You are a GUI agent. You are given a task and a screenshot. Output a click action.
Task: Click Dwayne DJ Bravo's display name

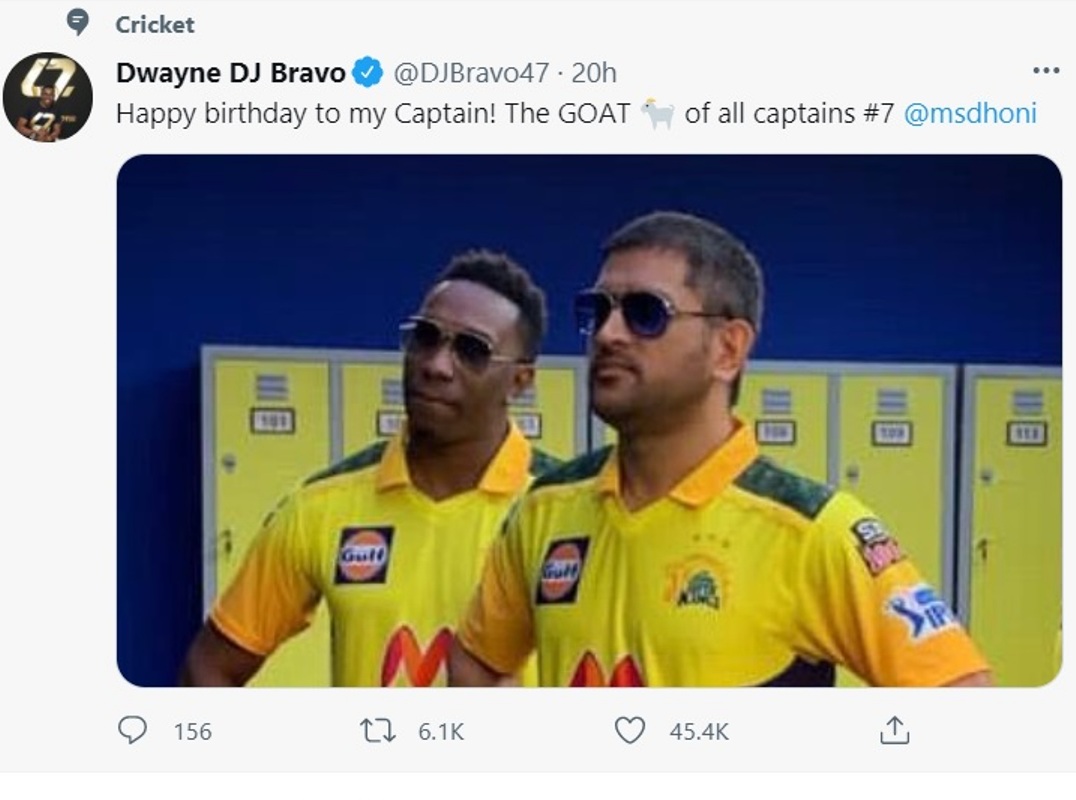pos(232,70)
